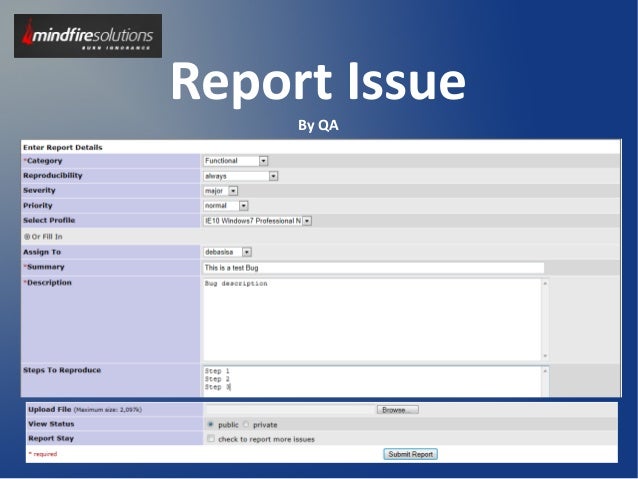This screenshot has height=479, width=638.
Task: Expand the Or Fill In section
Action: click(x=27, y=236)
